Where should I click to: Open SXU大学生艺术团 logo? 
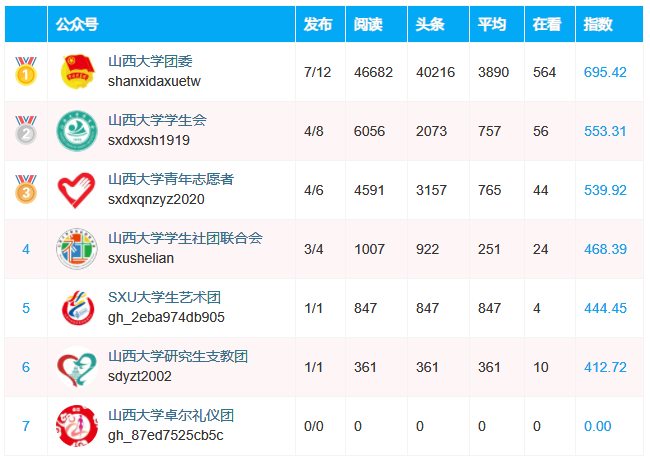tap(78, 308)
